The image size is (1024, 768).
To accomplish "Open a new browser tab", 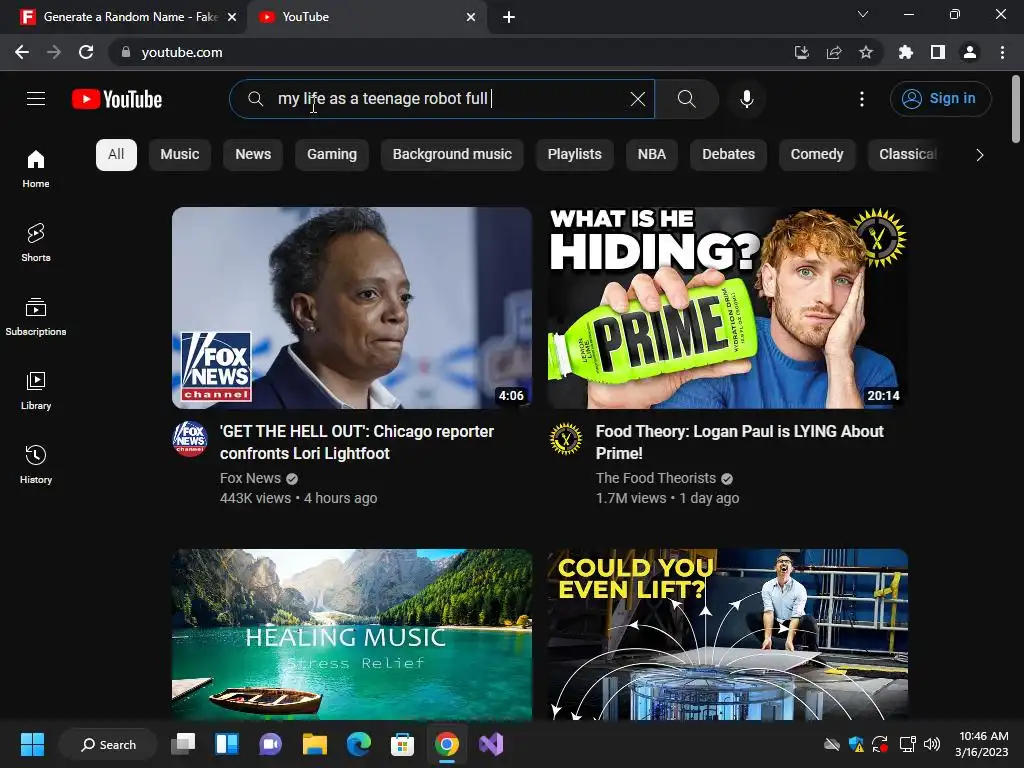I will [x=509, y=17].
